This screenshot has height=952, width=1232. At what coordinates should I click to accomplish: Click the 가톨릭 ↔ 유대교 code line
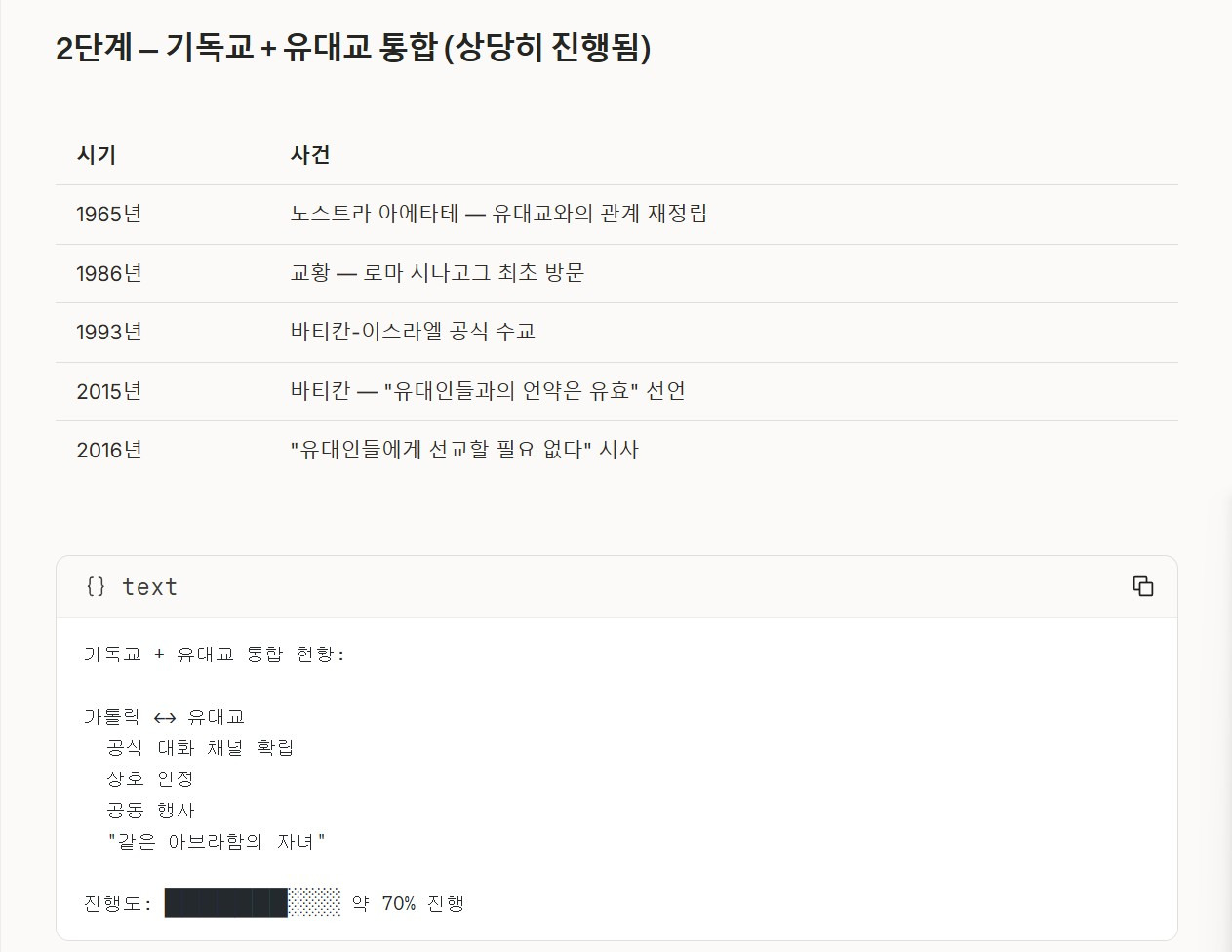164,717
